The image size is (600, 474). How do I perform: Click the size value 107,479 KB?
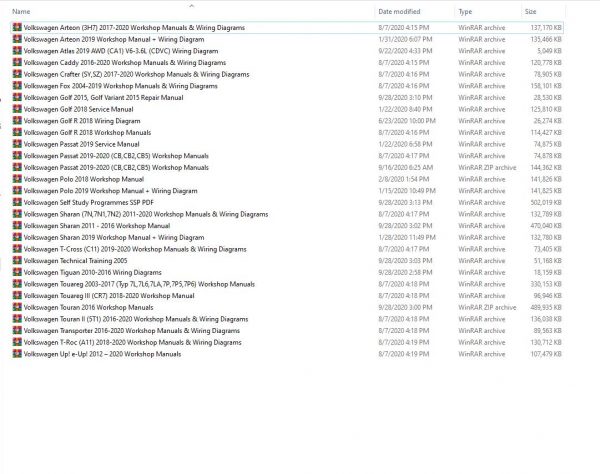546,354
